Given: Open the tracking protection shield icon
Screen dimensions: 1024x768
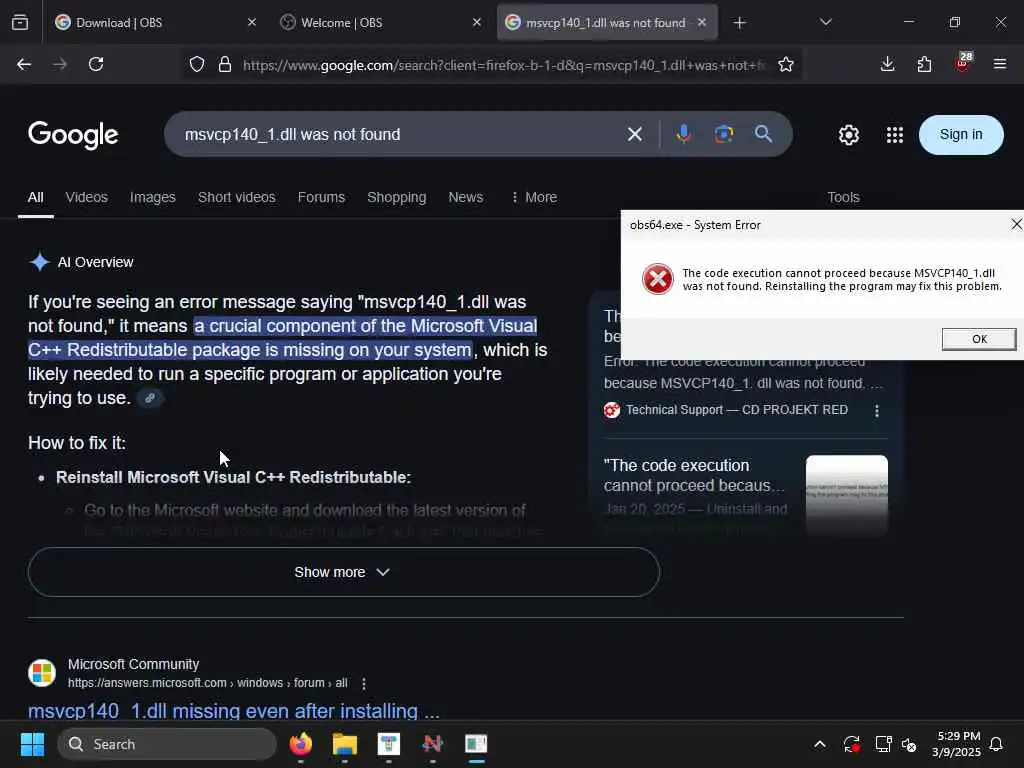Looking at the screenshot, I should pyautogui.click(x=197, y=64).
